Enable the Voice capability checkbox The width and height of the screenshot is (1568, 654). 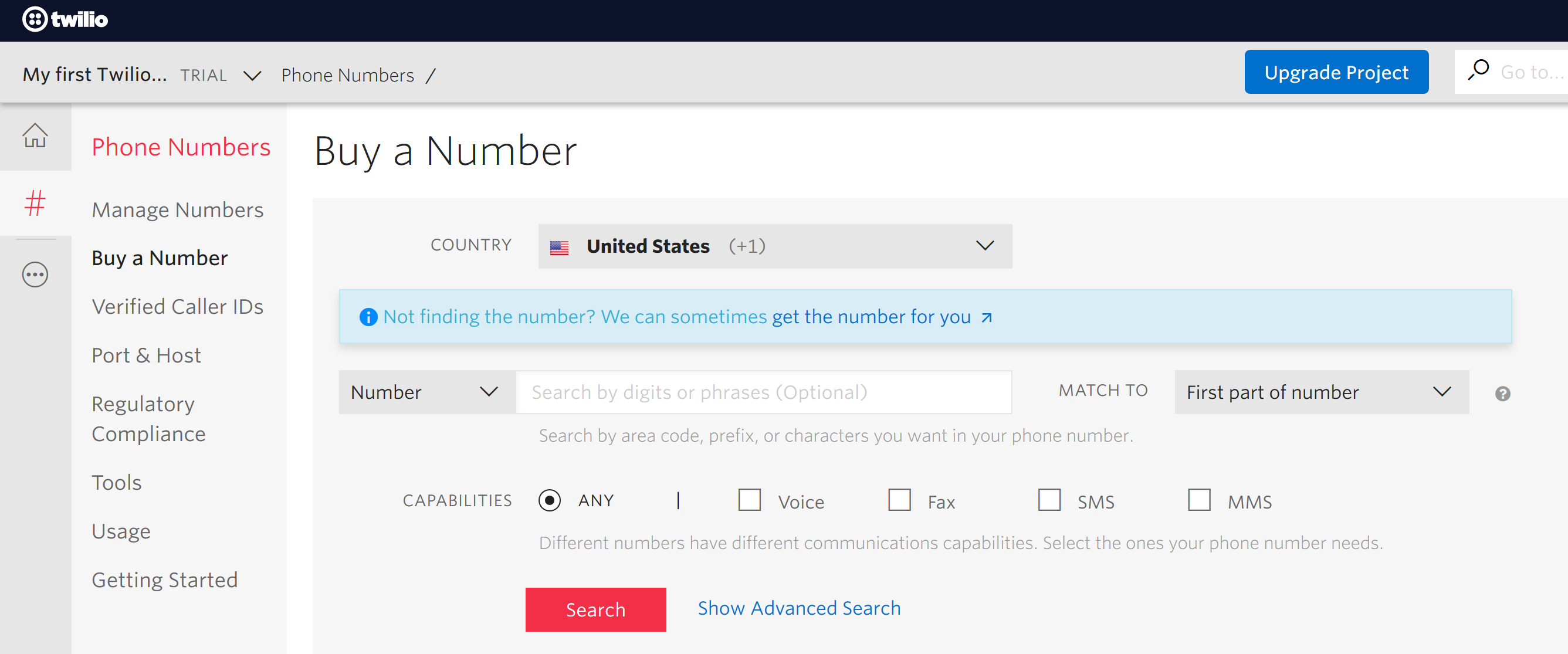pyautogui.click(x=749, y=500)
